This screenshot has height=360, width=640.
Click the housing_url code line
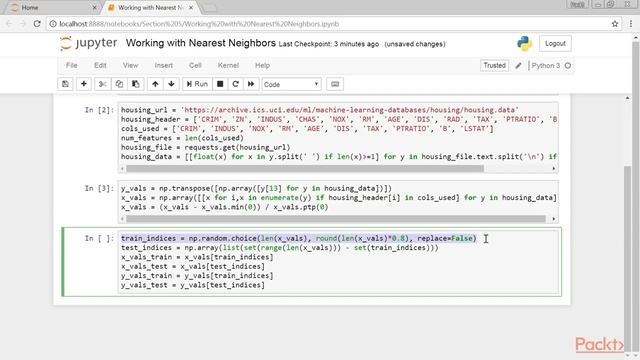pos(320,110)
